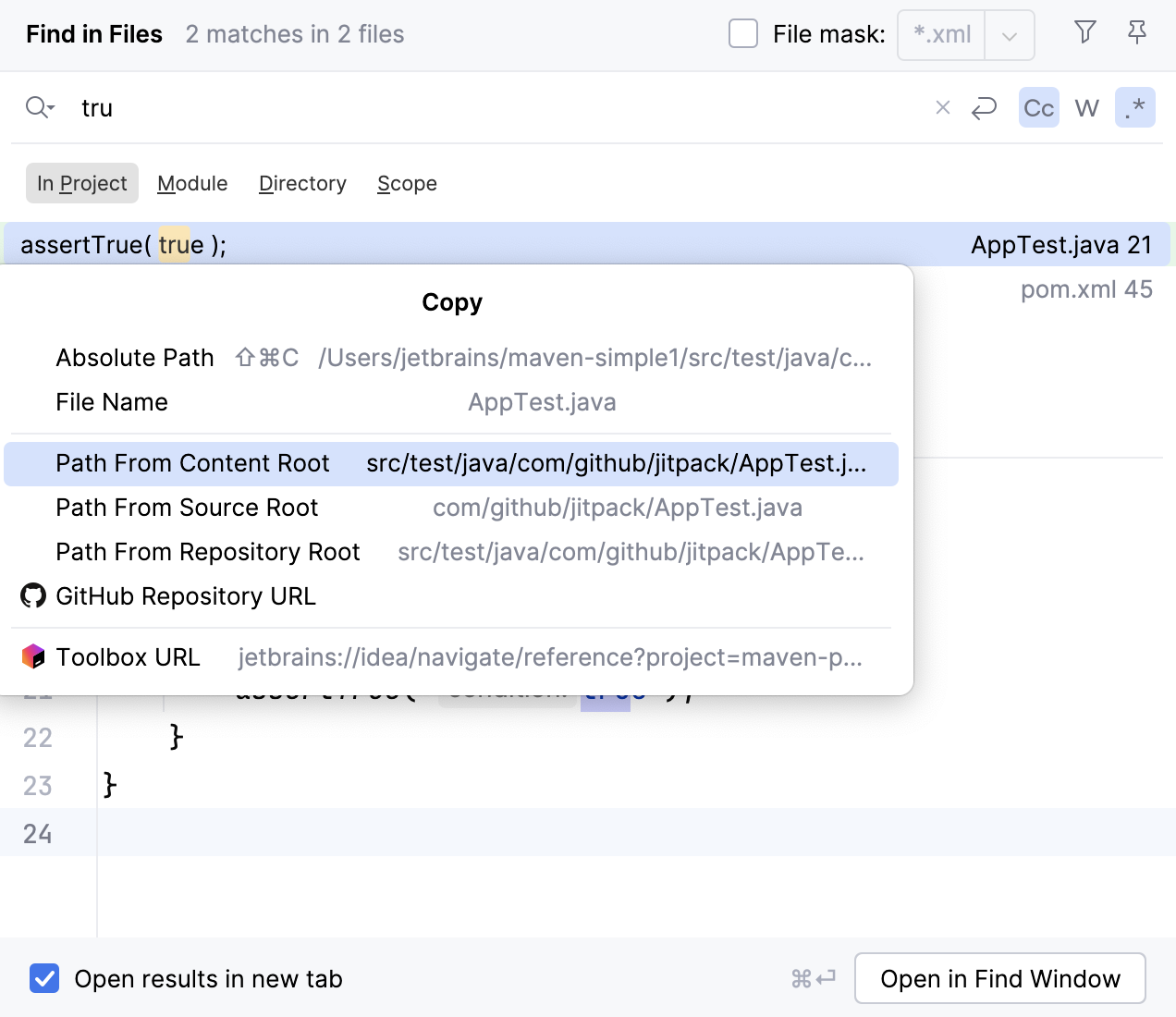Clear the search query with the X icon
Image resolution: width=1176 pixels, height=1017 pixels.
[x=942, y=107]
